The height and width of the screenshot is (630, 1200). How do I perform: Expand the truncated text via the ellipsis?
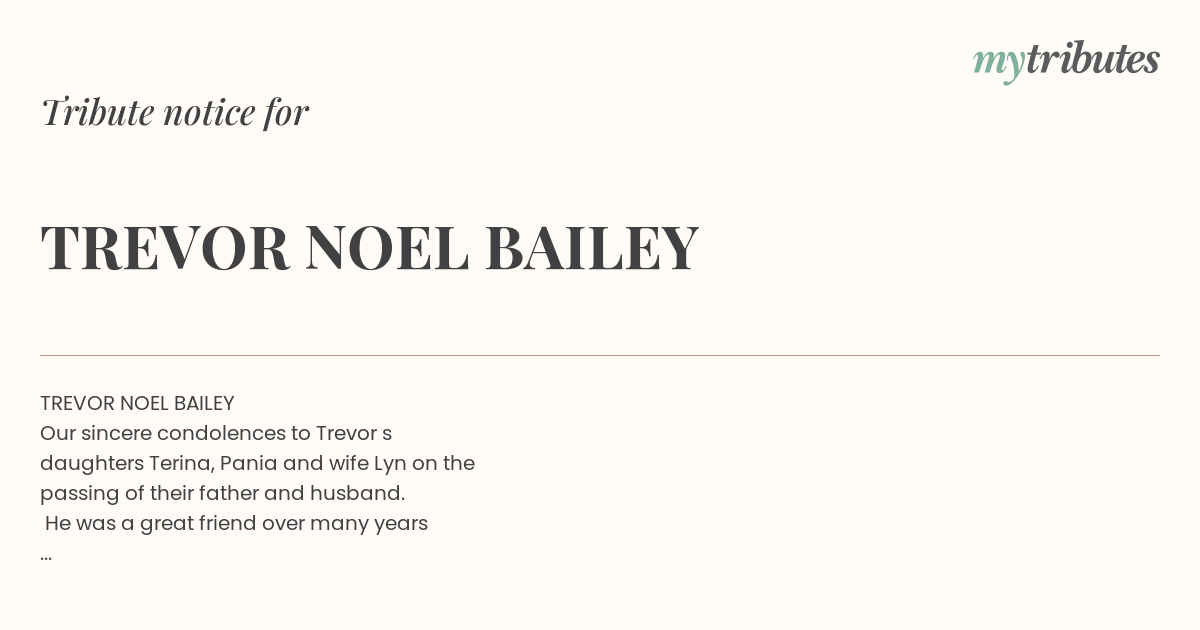pos(46,554)
